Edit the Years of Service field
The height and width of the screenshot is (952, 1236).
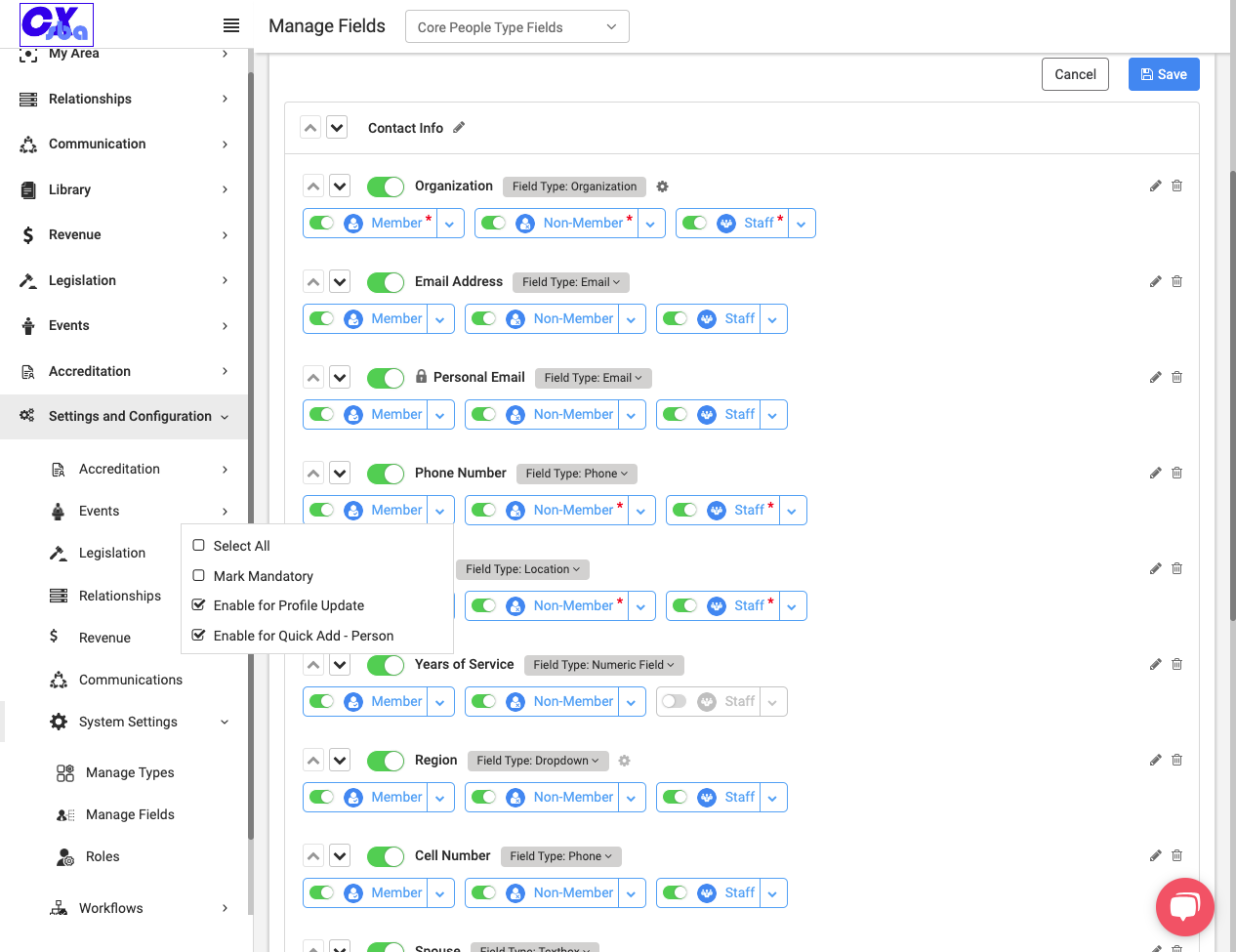(1155, 664)
